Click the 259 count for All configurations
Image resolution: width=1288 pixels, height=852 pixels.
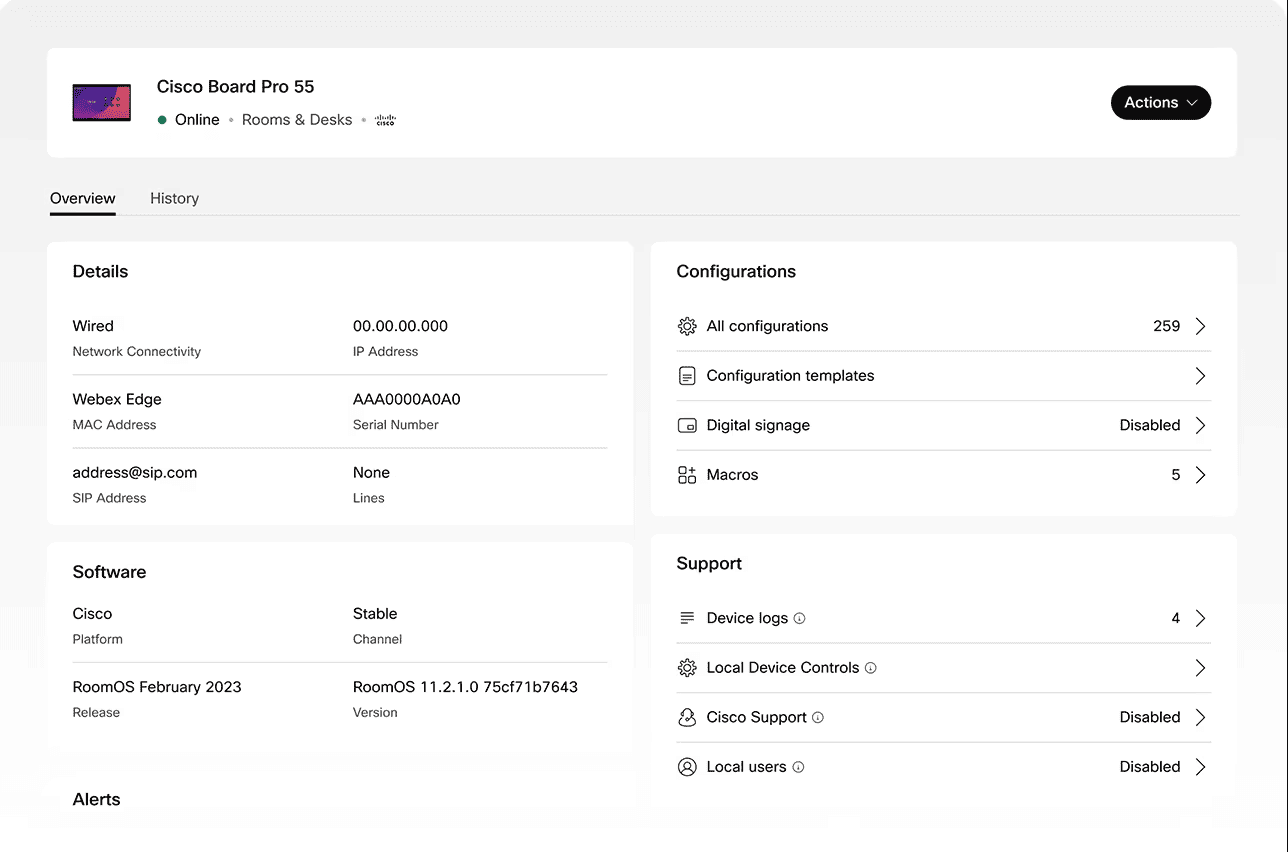(1166, 326)
